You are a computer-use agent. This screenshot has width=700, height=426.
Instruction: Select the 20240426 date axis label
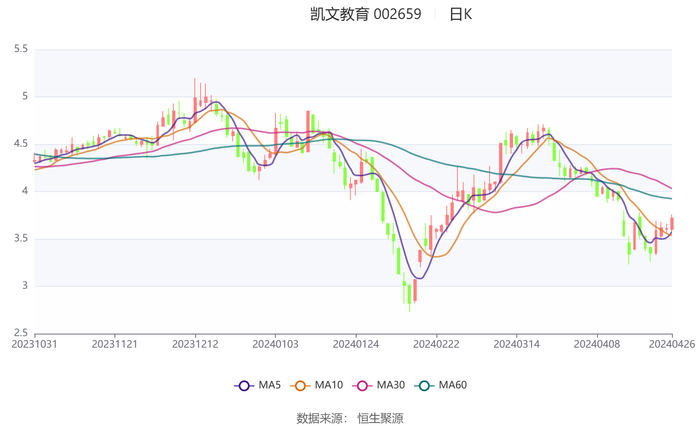(671, 343)
